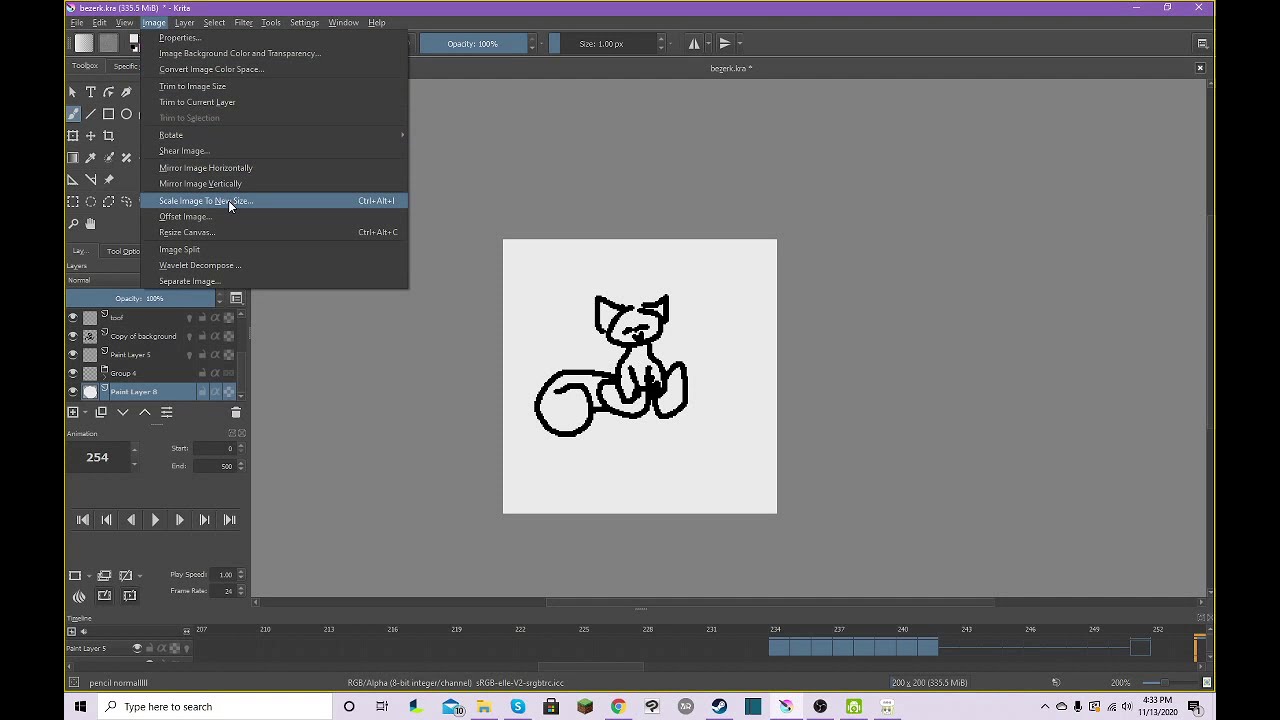Select the Measure tool
Screen dimensions: 1280x720
(90, 180)
